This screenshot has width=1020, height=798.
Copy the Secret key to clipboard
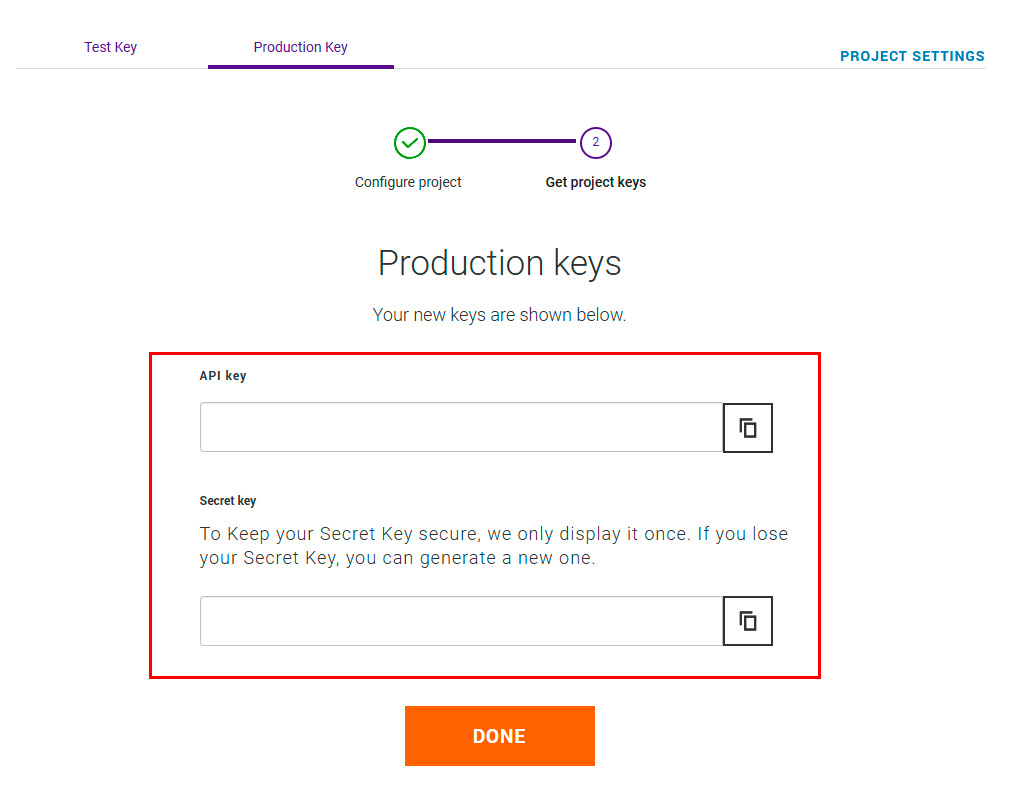click(x=748, y=621)
